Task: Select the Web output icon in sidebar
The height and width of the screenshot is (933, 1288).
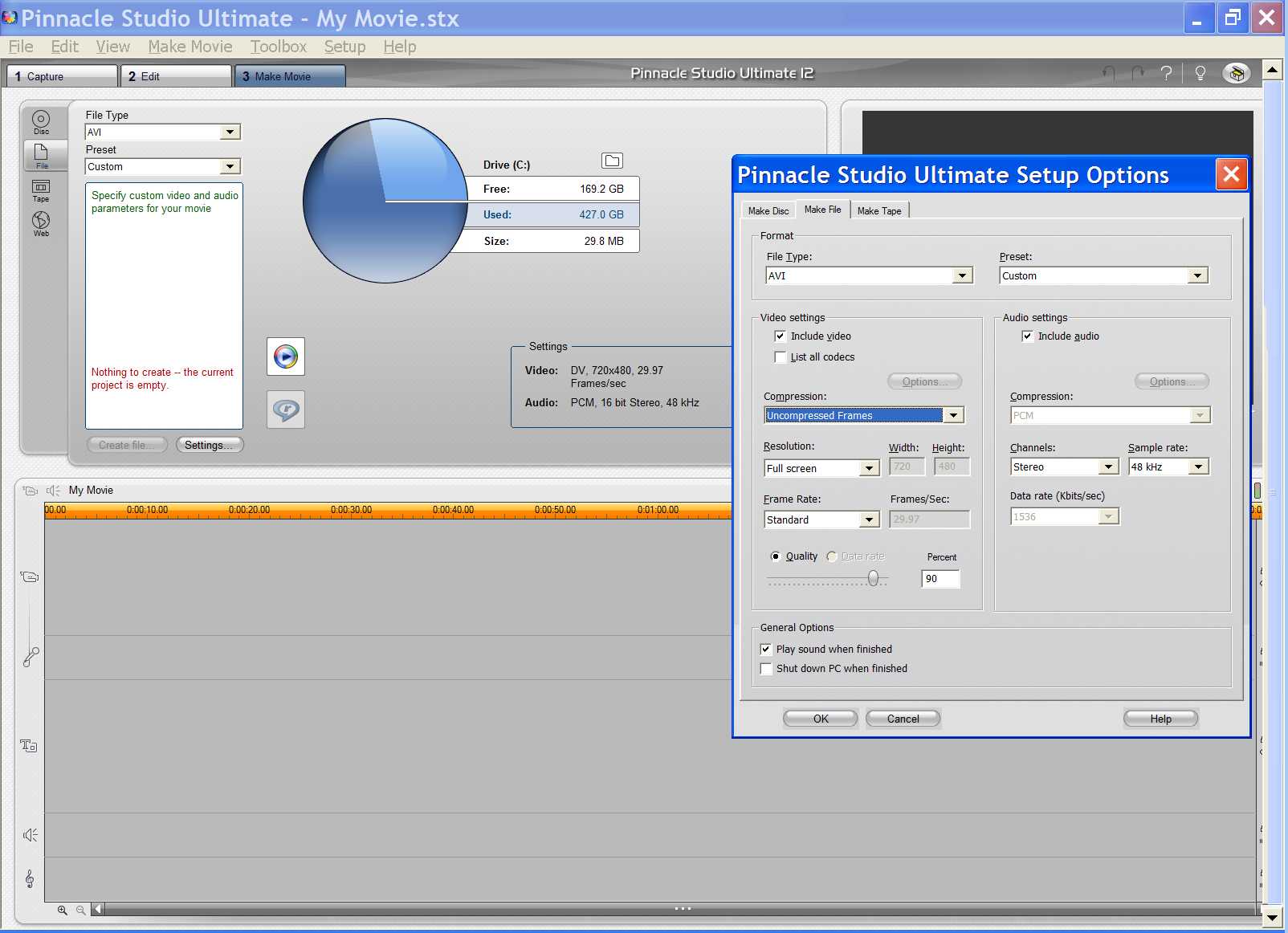Action: [41, 223]
